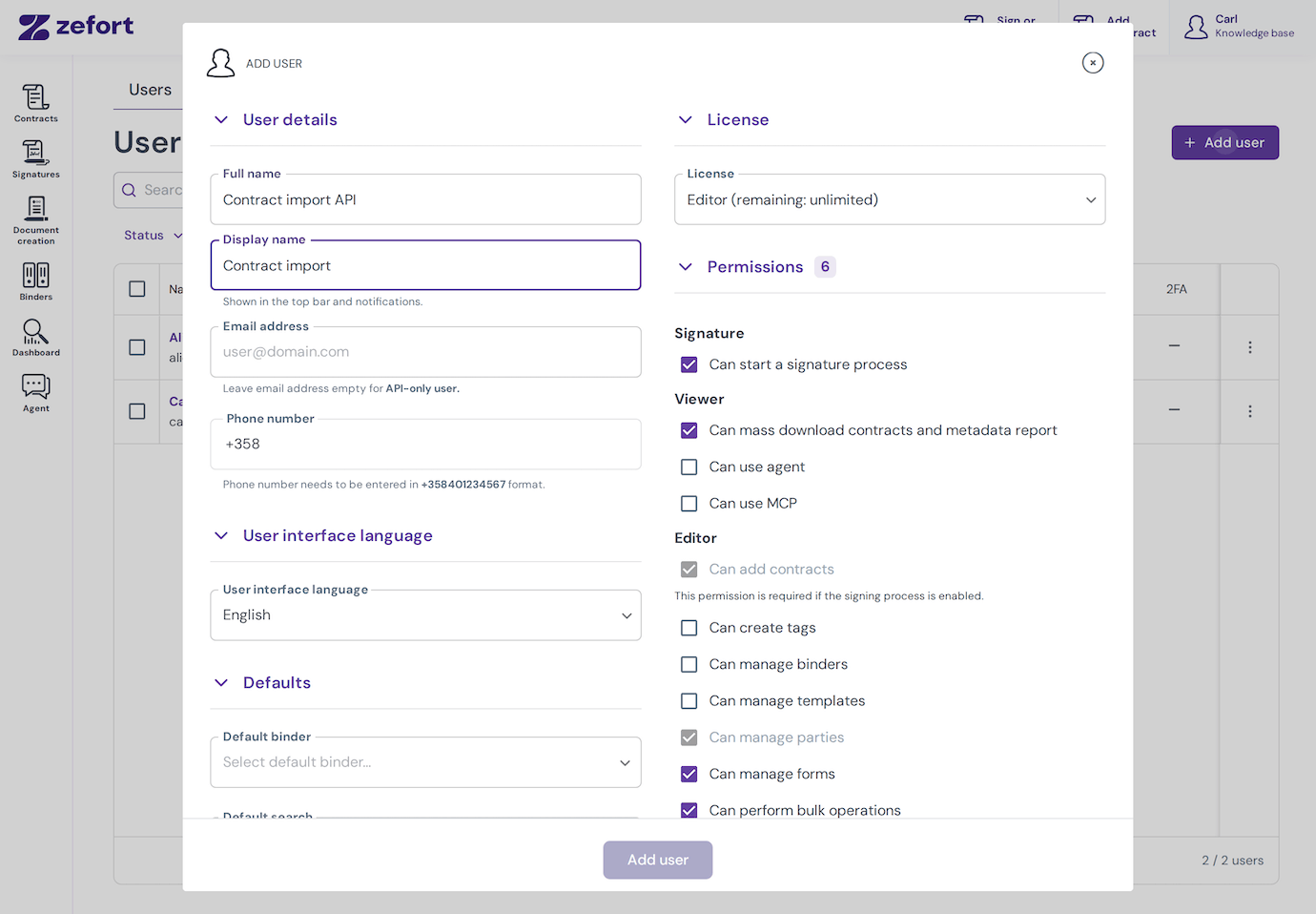Check Can manage binders

tap(689, 664)
